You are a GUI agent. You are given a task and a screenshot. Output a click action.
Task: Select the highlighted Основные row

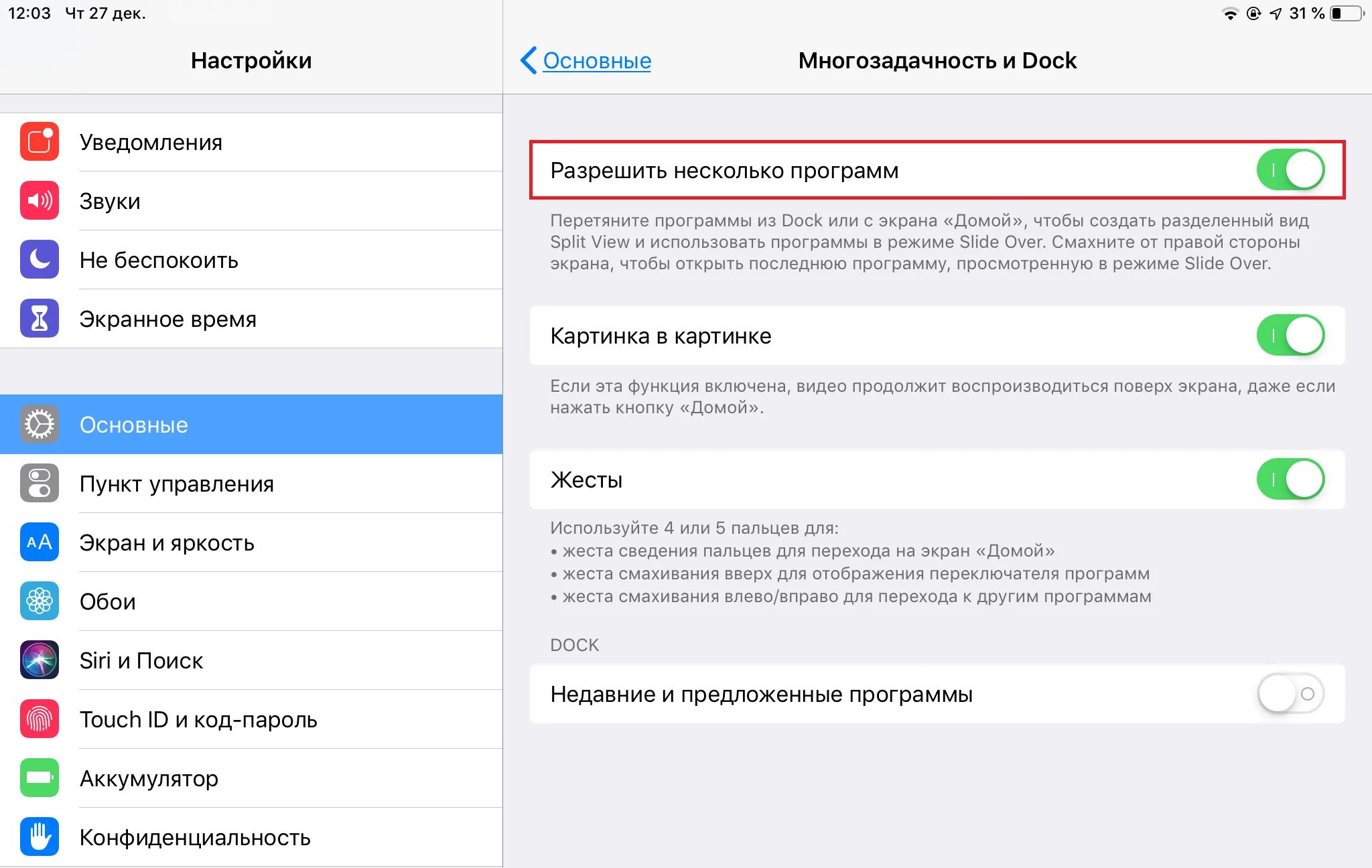(251, 425)
